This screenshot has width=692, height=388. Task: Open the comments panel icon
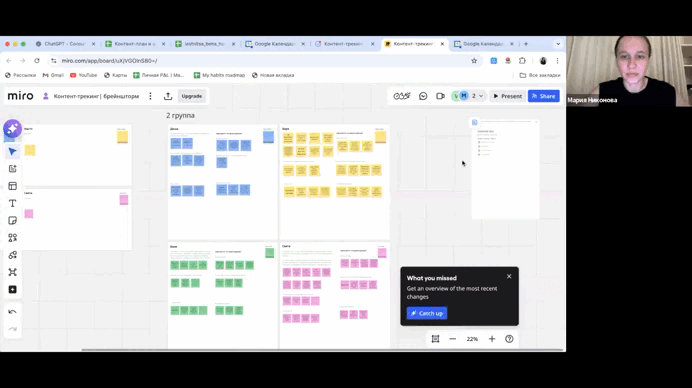click(423, 96)
